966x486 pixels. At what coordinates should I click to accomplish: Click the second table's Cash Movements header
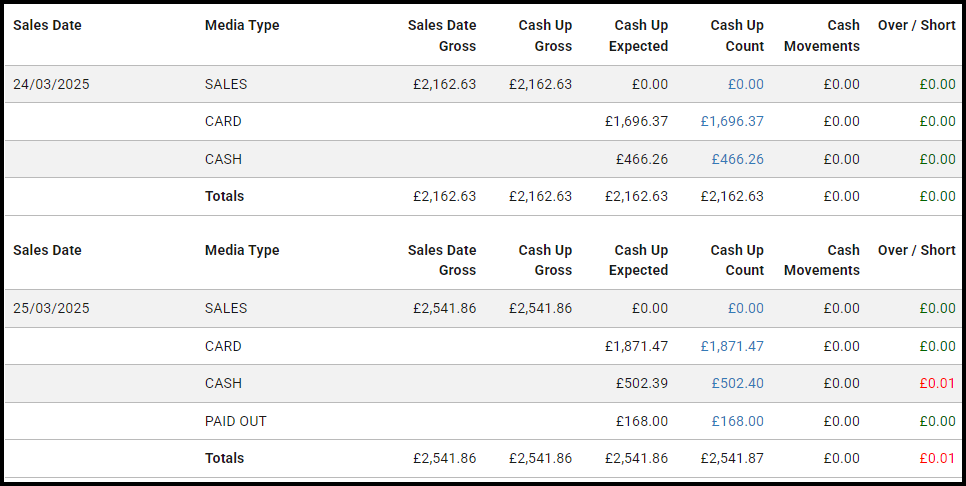tap(822, 260)
